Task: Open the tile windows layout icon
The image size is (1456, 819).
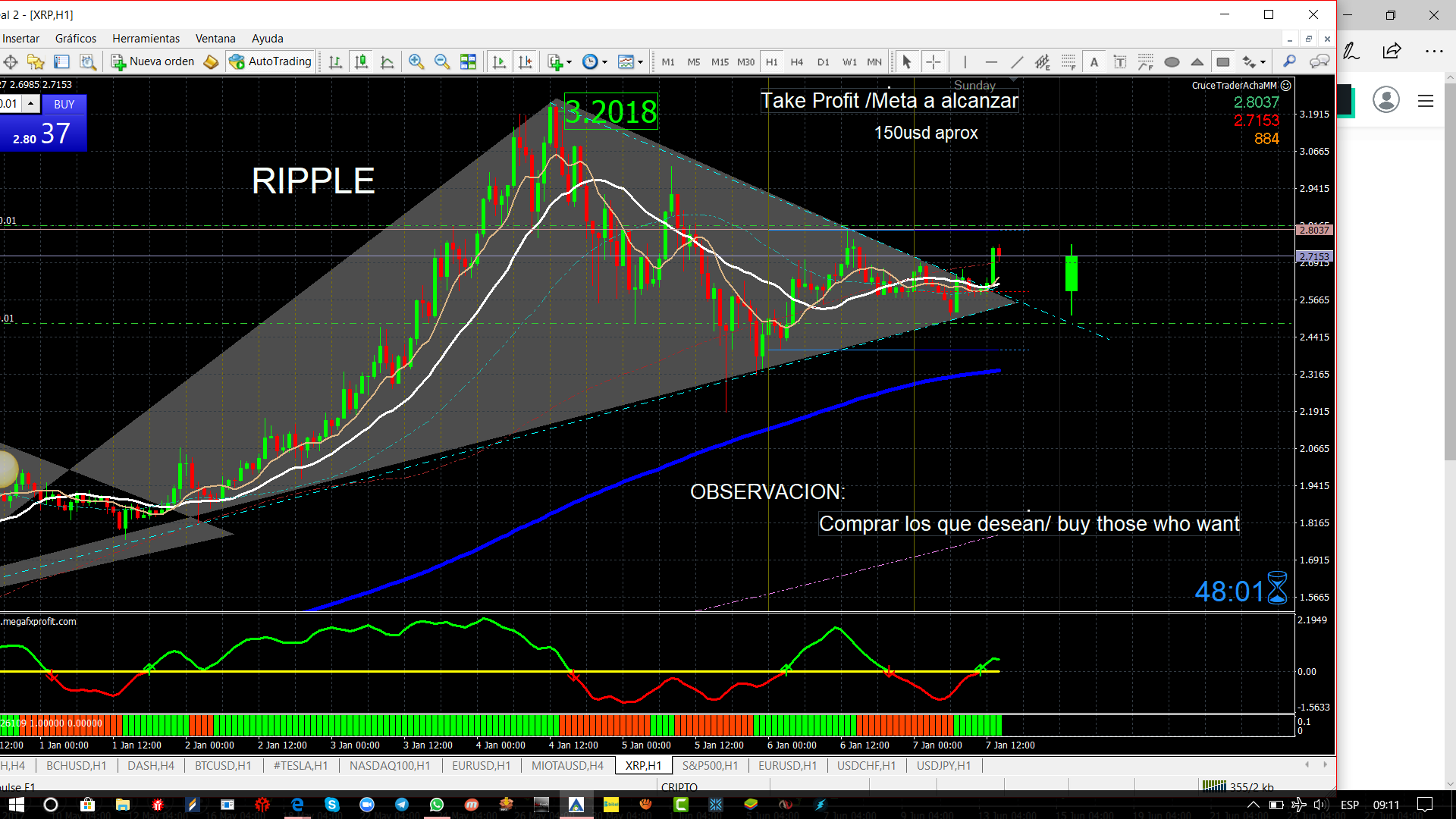Action: pyautogui.click(x=468, y=61)
